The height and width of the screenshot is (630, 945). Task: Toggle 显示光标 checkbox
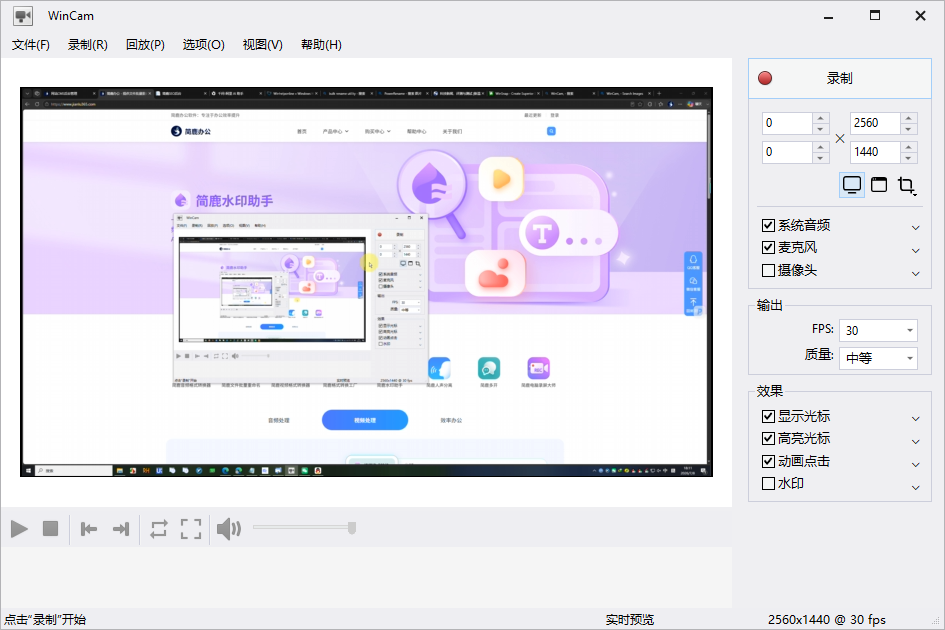768,417
